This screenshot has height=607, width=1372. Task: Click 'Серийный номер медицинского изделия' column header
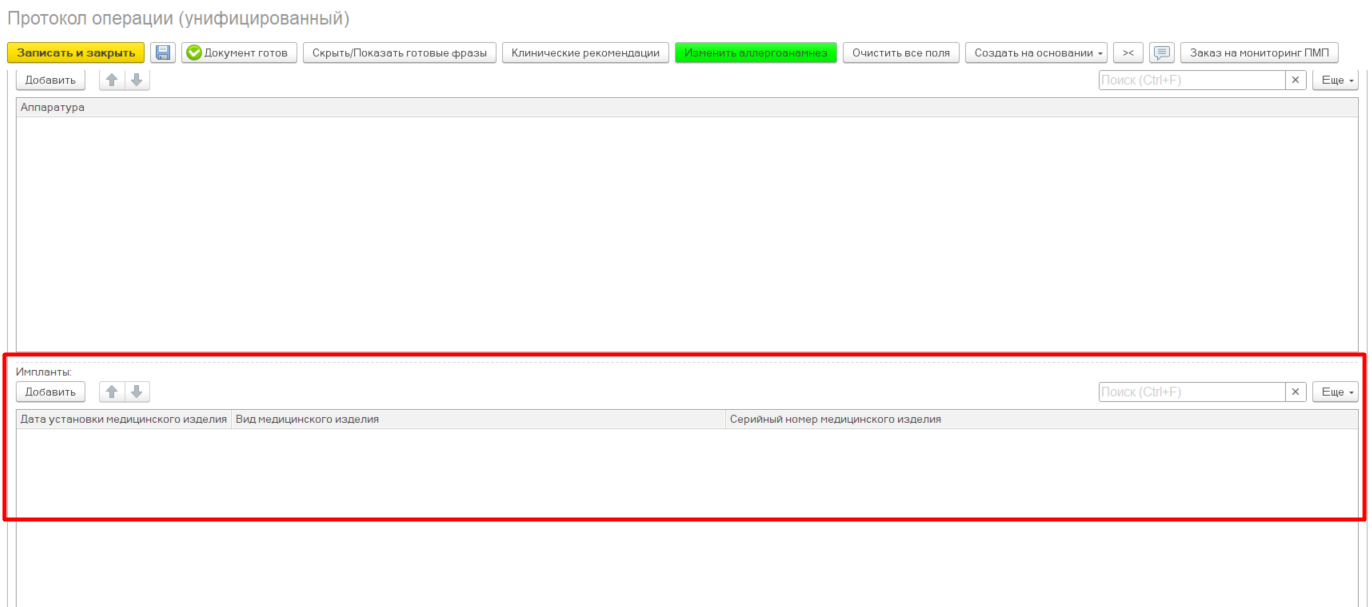(x=835, y=420)
